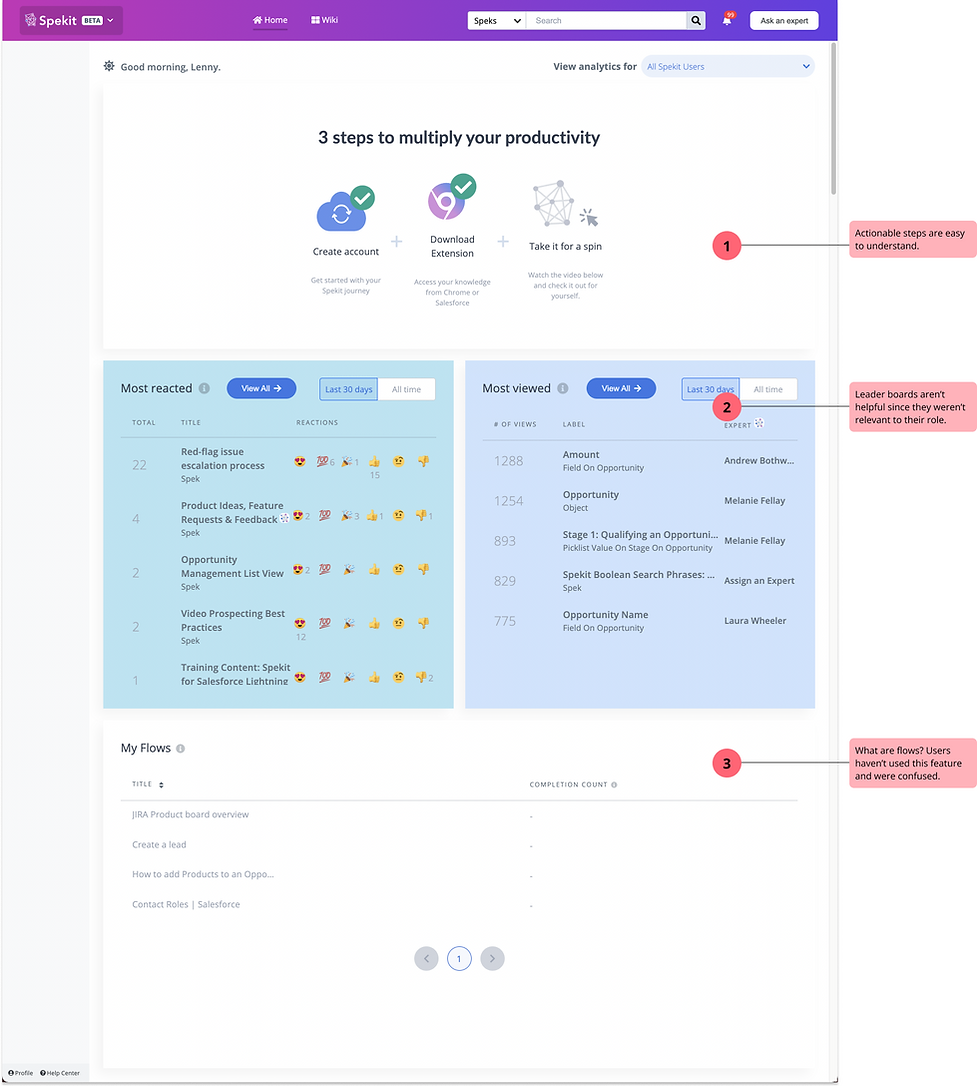The height and width of the screenshot is (1086, 977).
Task: Open How to add Products to an Oppo... flow
Action: point(203,875)
